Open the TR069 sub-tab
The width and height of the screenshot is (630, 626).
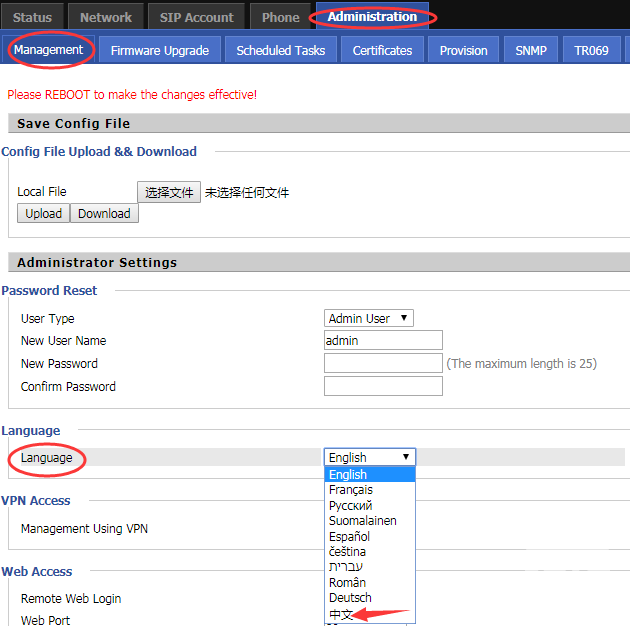click(x=591, y=50)
